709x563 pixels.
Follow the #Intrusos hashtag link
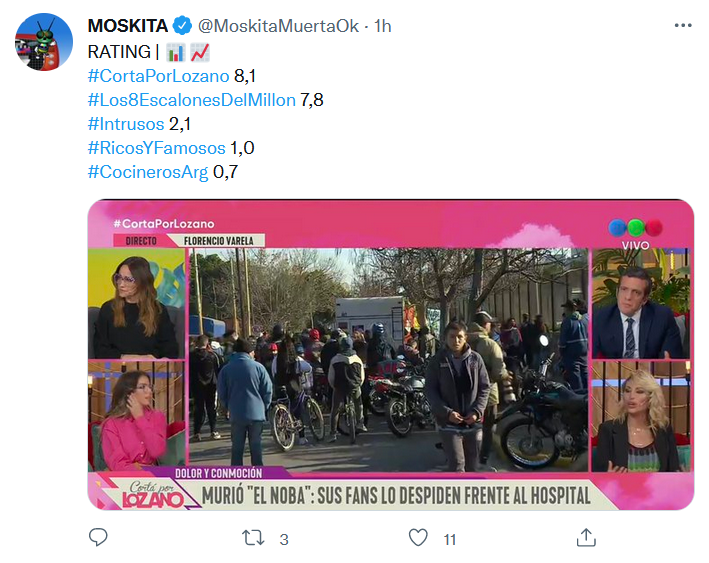click(x=126, y=124)
